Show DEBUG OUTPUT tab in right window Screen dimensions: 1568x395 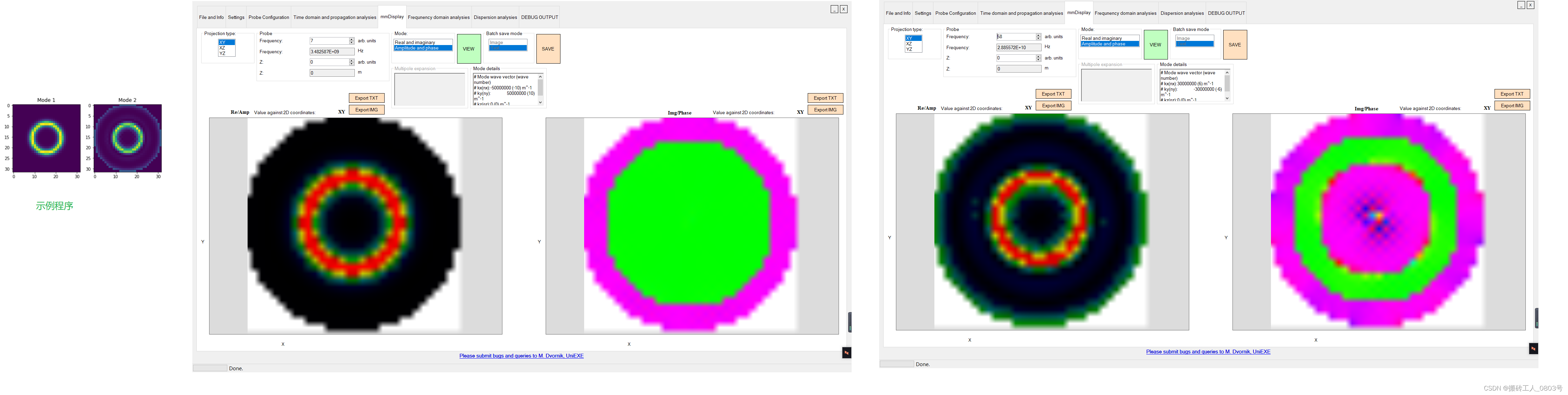click(1226, 13)
